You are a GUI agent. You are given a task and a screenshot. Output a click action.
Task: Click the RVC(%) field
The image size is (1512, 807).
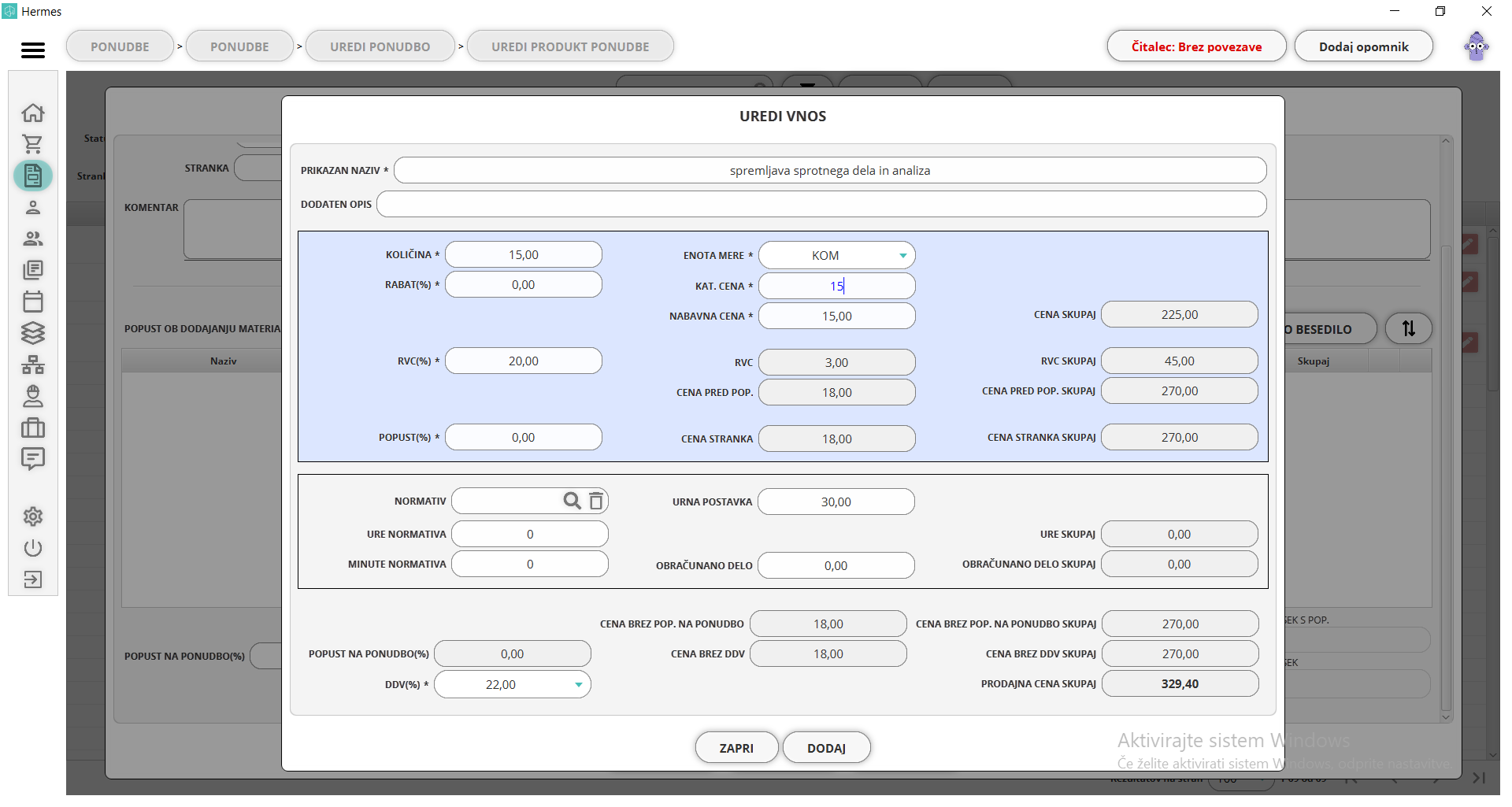524,361
